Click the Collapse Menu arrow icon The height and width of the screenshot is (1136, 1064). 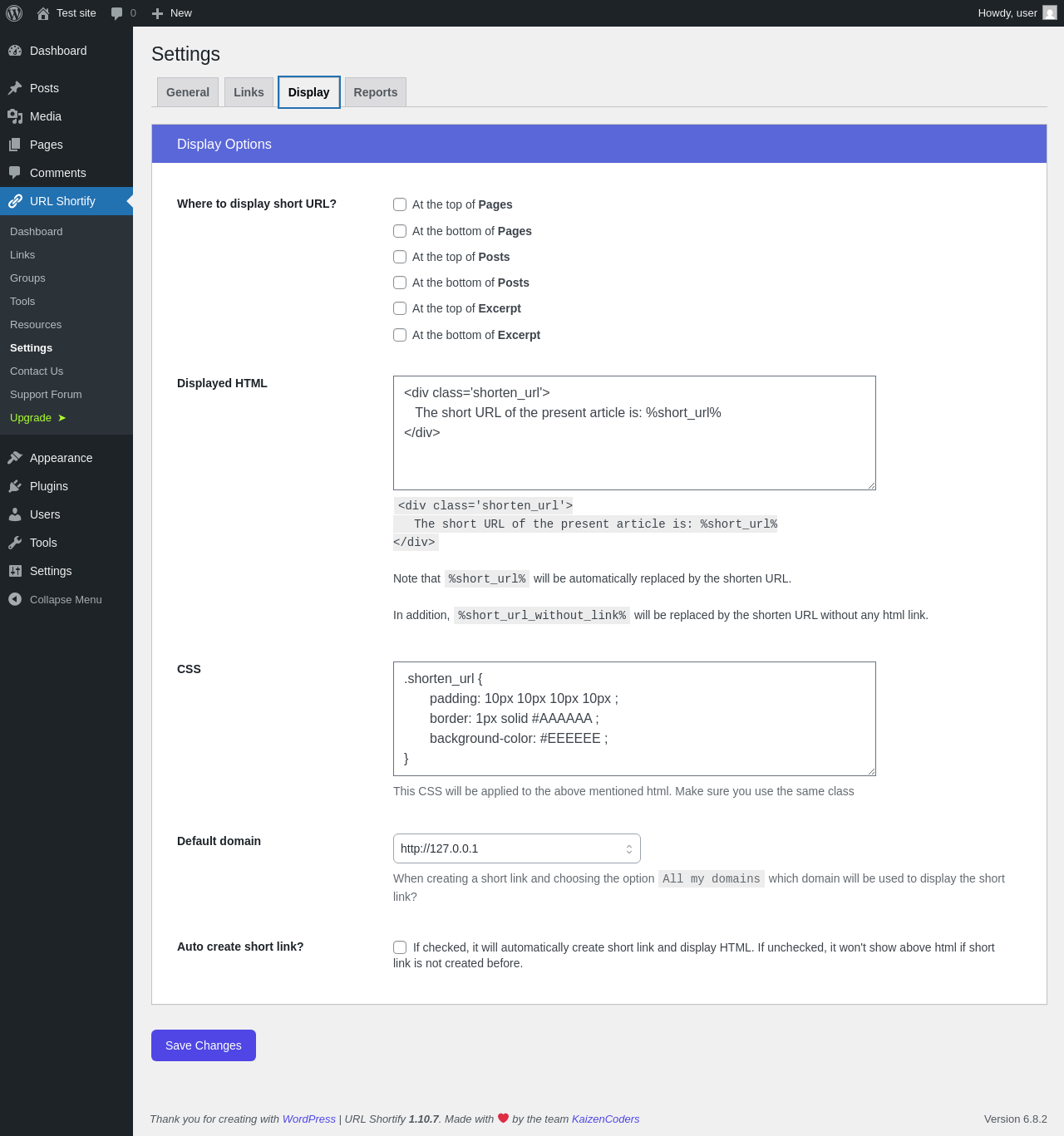tap(15, 599)
